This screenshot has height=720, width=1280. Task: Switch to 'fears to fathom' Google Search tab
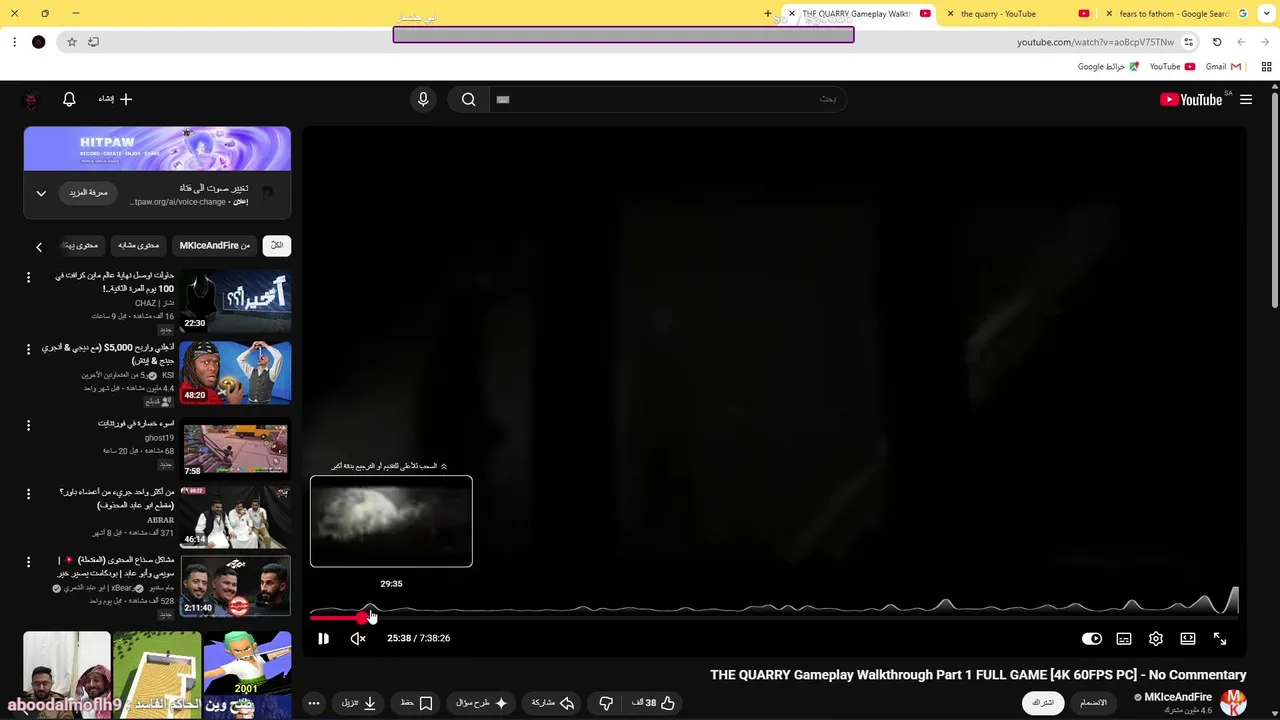[1176, 14]
